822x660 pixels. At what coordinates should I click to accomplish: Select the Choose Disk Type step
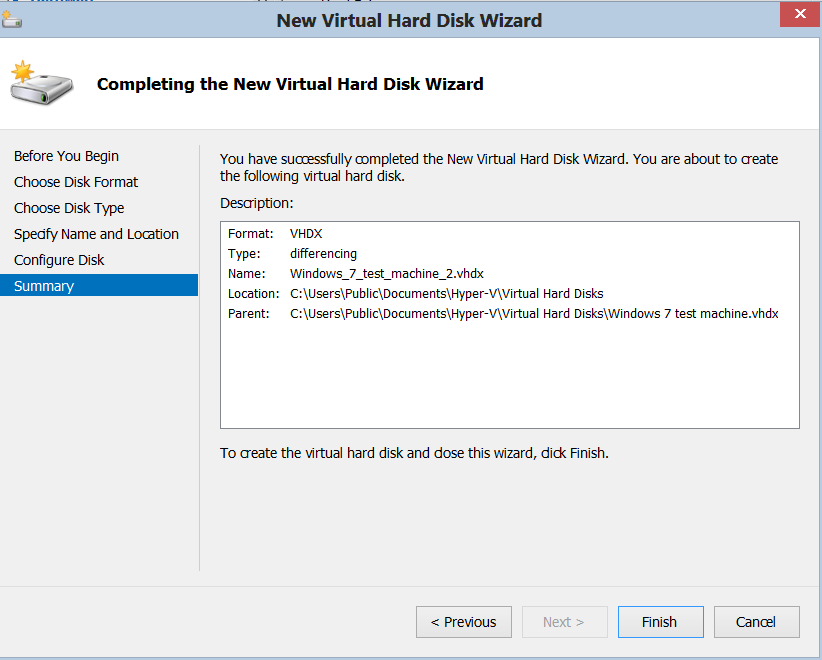68,208
